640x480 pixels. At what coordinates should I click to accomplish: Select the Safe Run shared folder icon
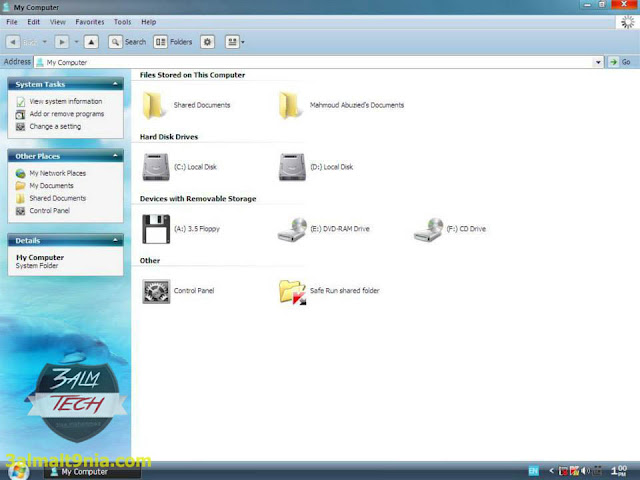coord(292,291)
